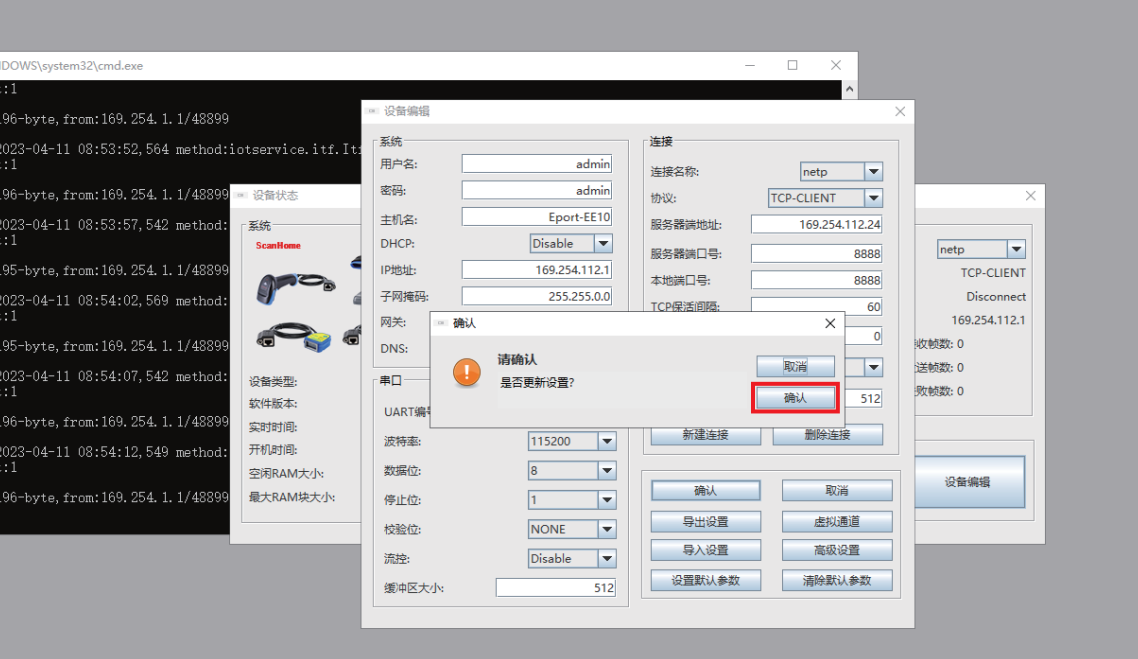Click the cmd.exe scrollbar up arrow

849,89
